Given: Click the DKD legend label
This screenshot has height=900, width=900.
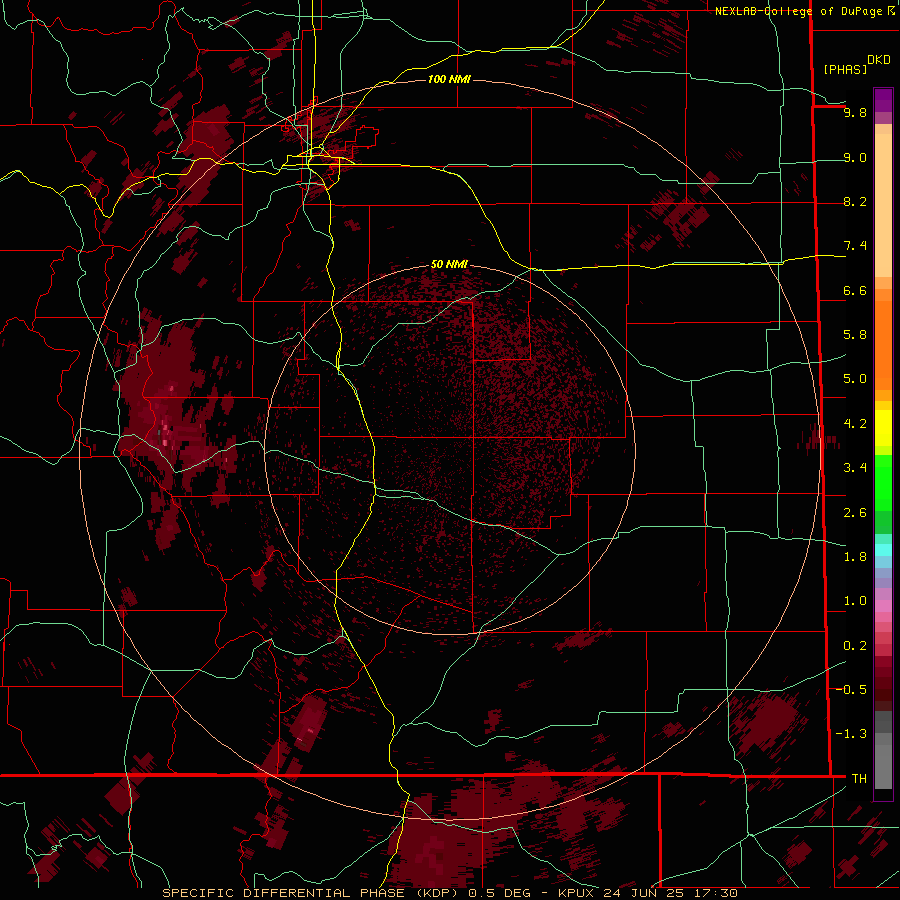Looking at the screenshot, I should click(879, 60).
